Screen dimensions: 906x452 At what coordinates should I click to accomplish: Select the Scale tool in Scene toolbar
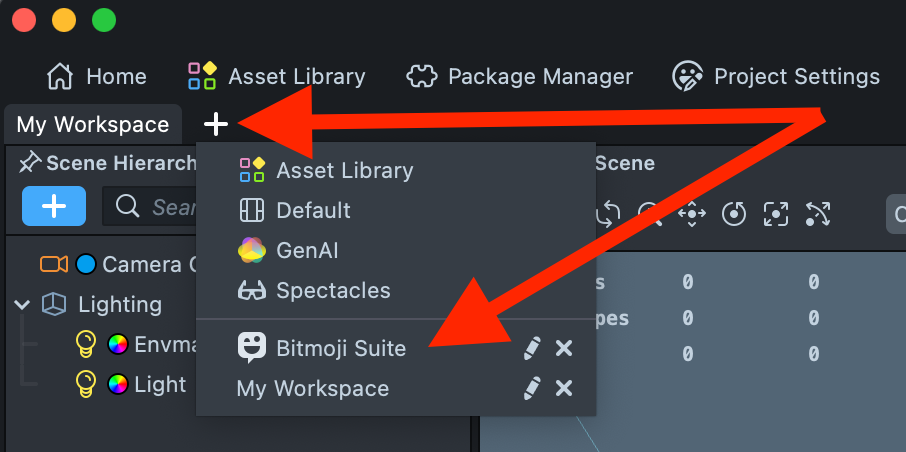pos(775,213)
